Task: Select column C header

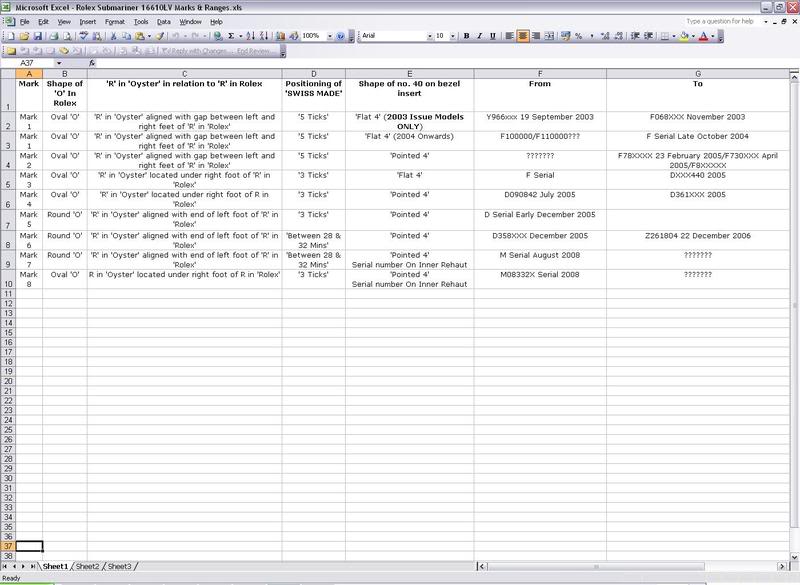Action: tap(184, 73)
